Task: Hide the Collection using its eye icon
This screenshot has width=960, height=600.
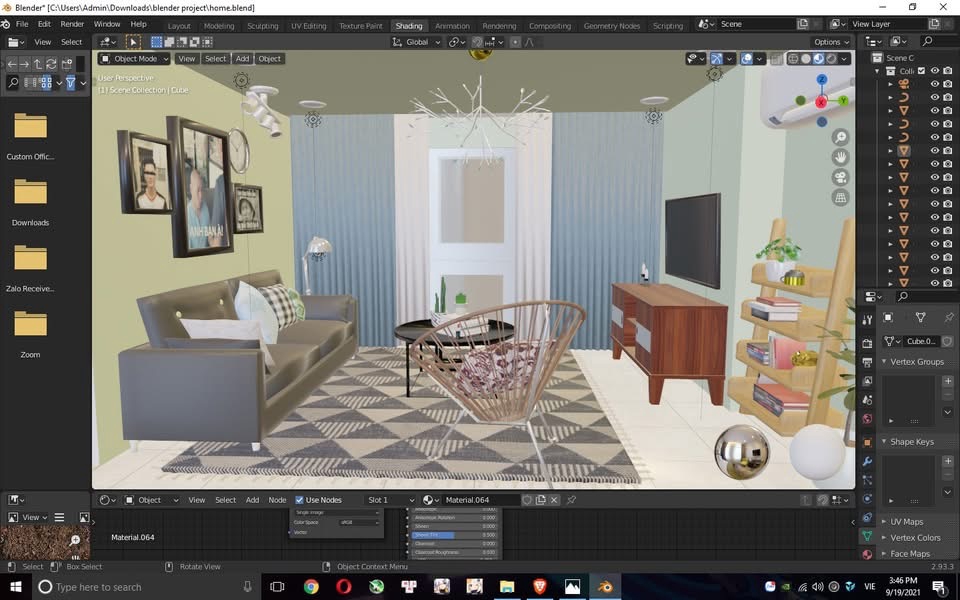Action: (x=935, y=71)
